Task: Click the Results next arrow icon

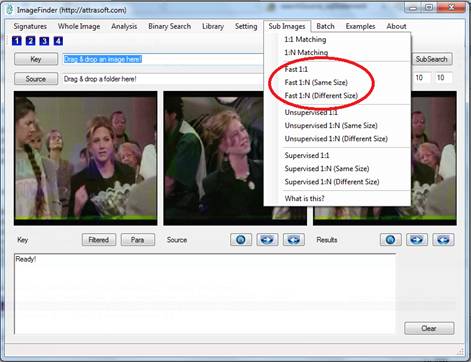Action: [x=417, y=240]
